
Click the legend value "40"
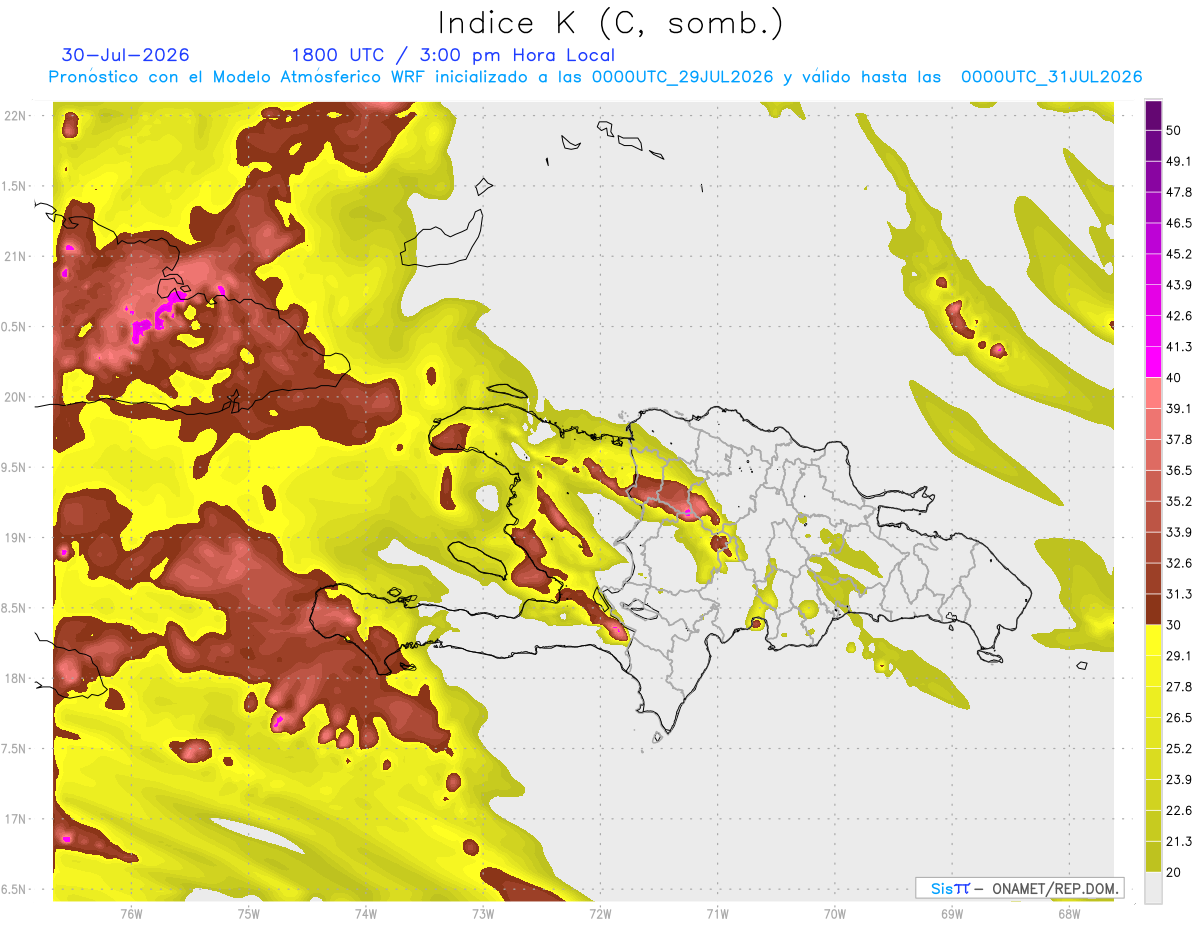(1175, 378)
